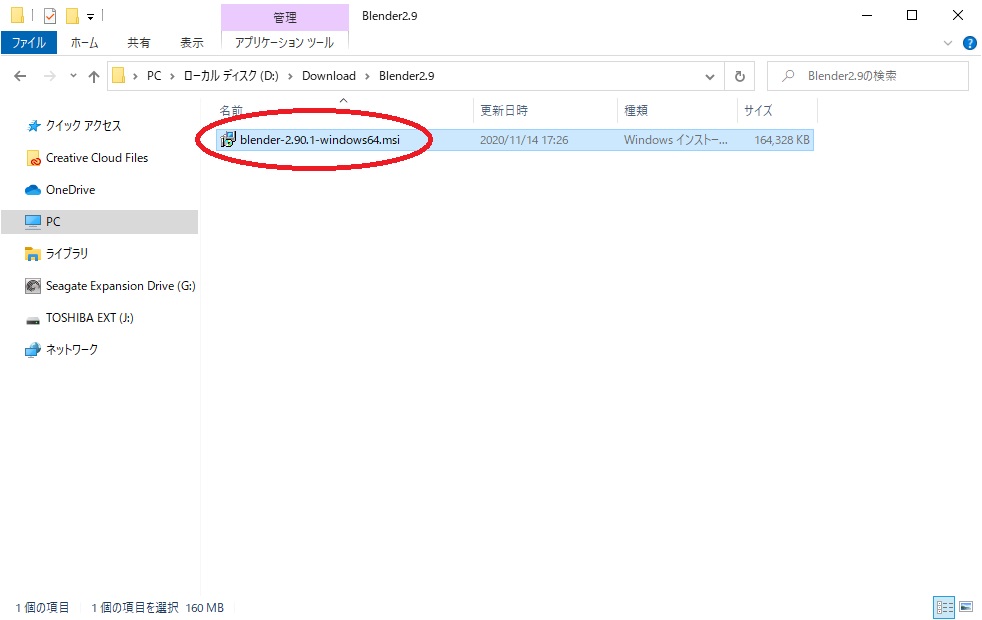The height and width of the screenshot is (620, 982).
Task: Refresh the current folder
Action: click(x=740, y=76)
